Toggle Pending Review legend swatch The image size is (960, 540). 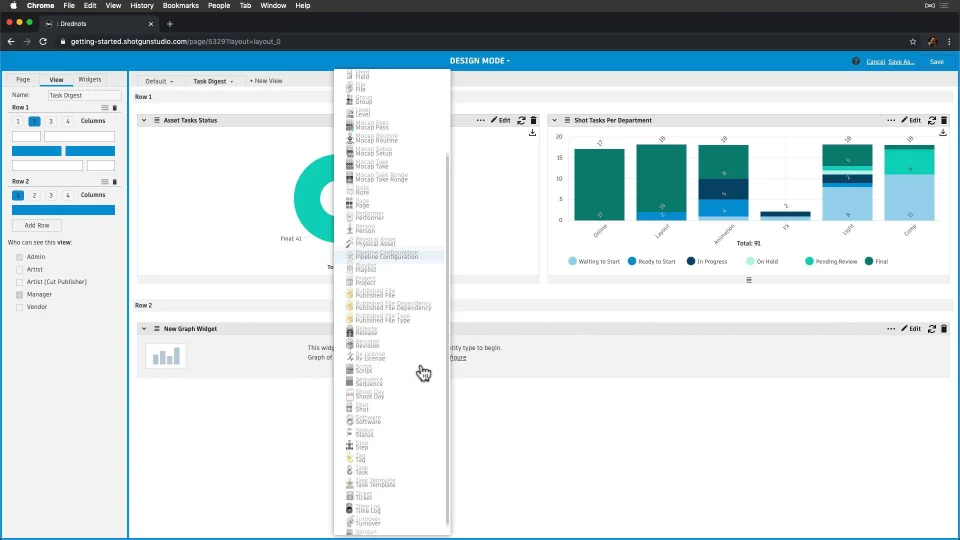coord(809,261)
